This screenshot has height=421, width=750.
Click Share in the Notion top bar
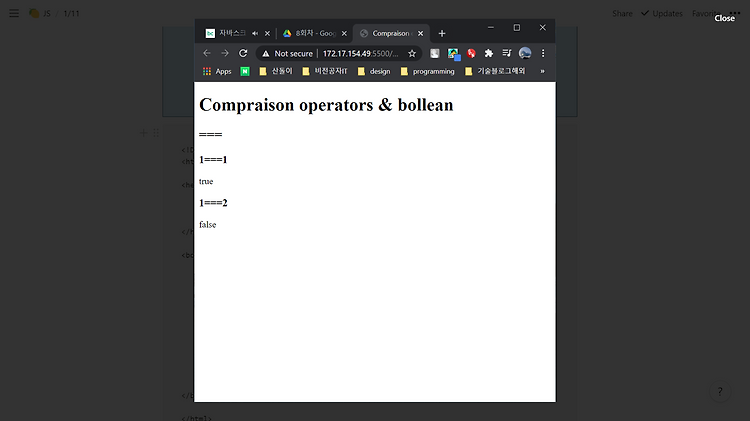coord(622,13)
